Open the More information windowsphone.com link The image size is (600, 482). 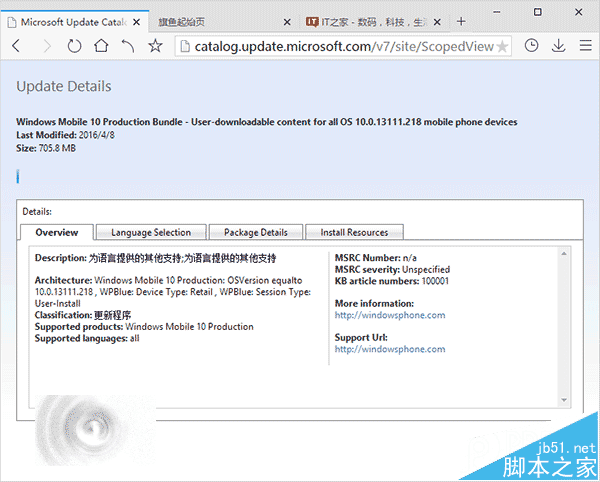(390, 315)
